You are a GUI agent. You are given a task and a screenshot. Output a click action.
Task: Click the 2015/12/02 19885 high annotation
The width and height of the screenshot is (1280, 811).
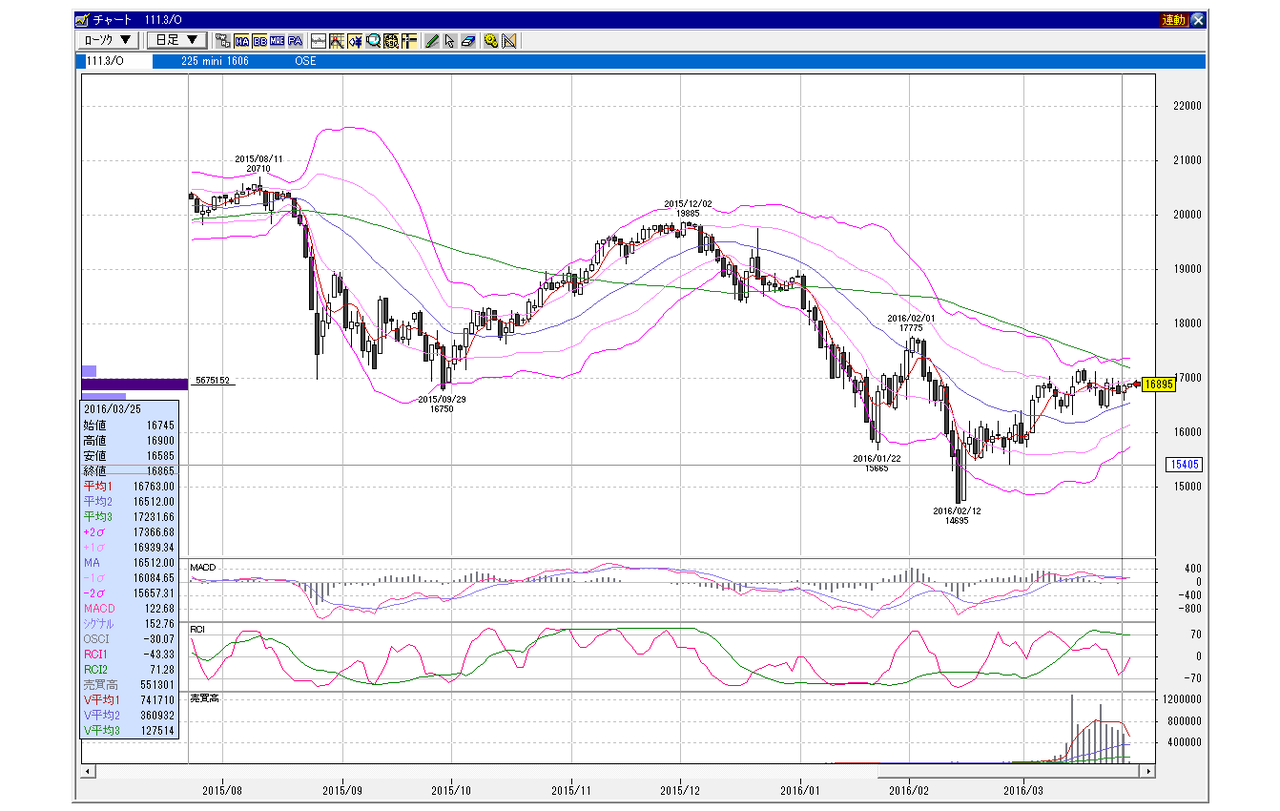[x=688, y=208]
